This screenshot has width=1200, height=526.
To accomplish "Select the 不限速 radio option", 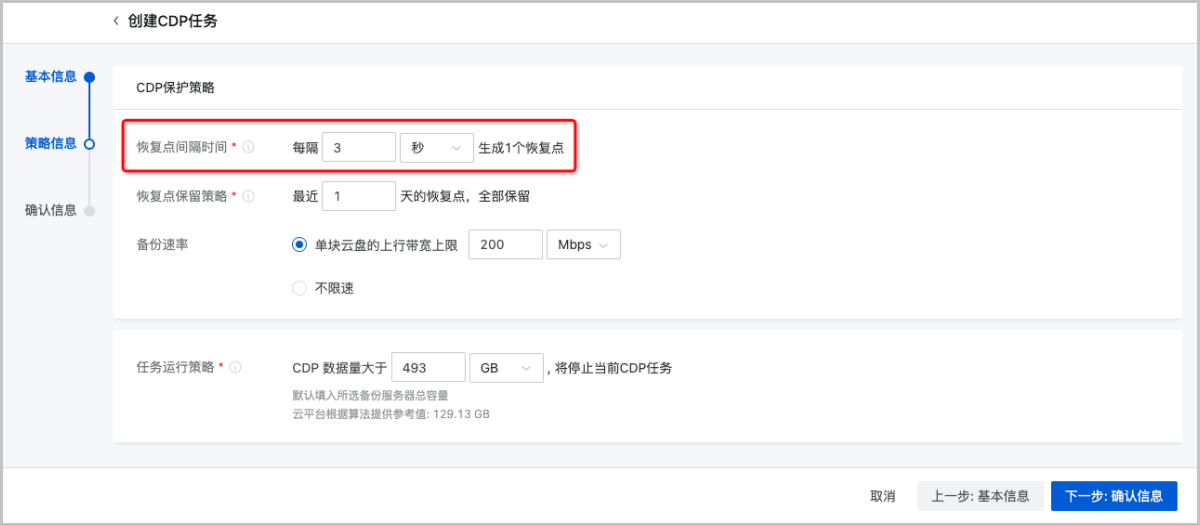I will coord(299,288).
